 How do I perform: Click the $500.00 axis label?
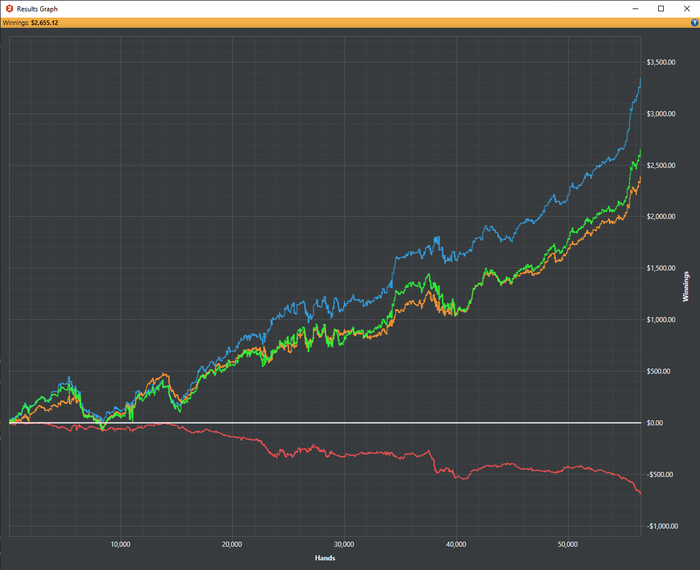(658, 371)
